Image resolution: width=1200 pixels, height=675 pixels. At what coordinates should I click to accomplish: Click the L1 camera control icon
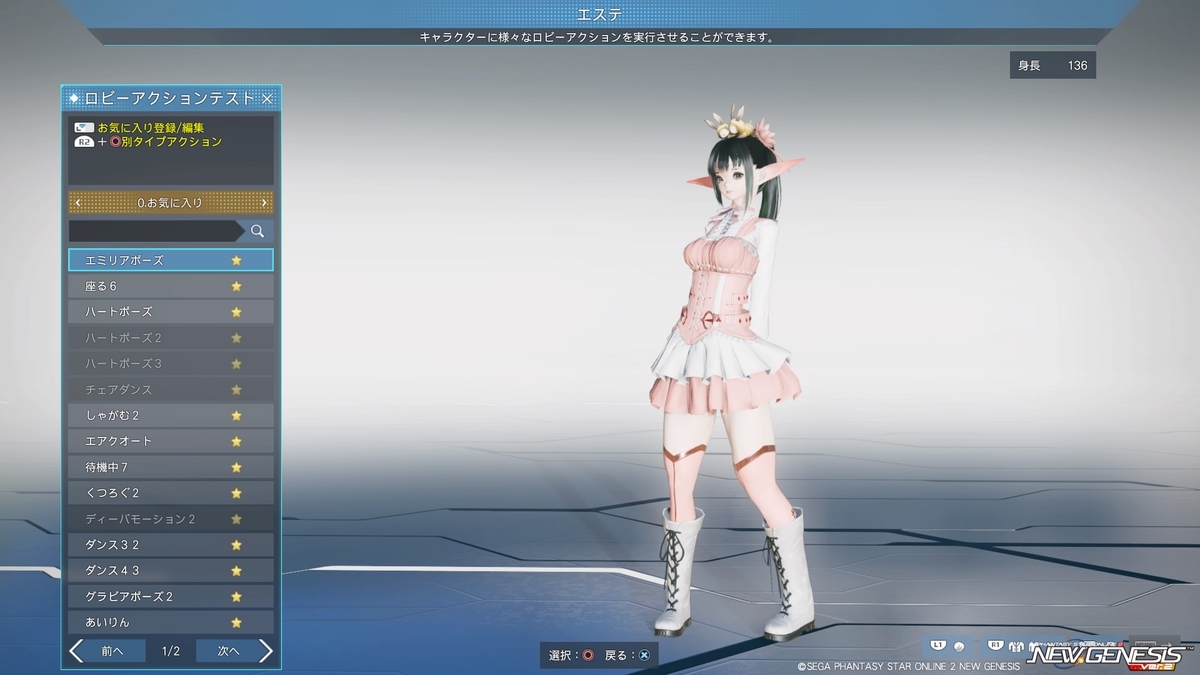pyautogui.click(x=937, y=645)
